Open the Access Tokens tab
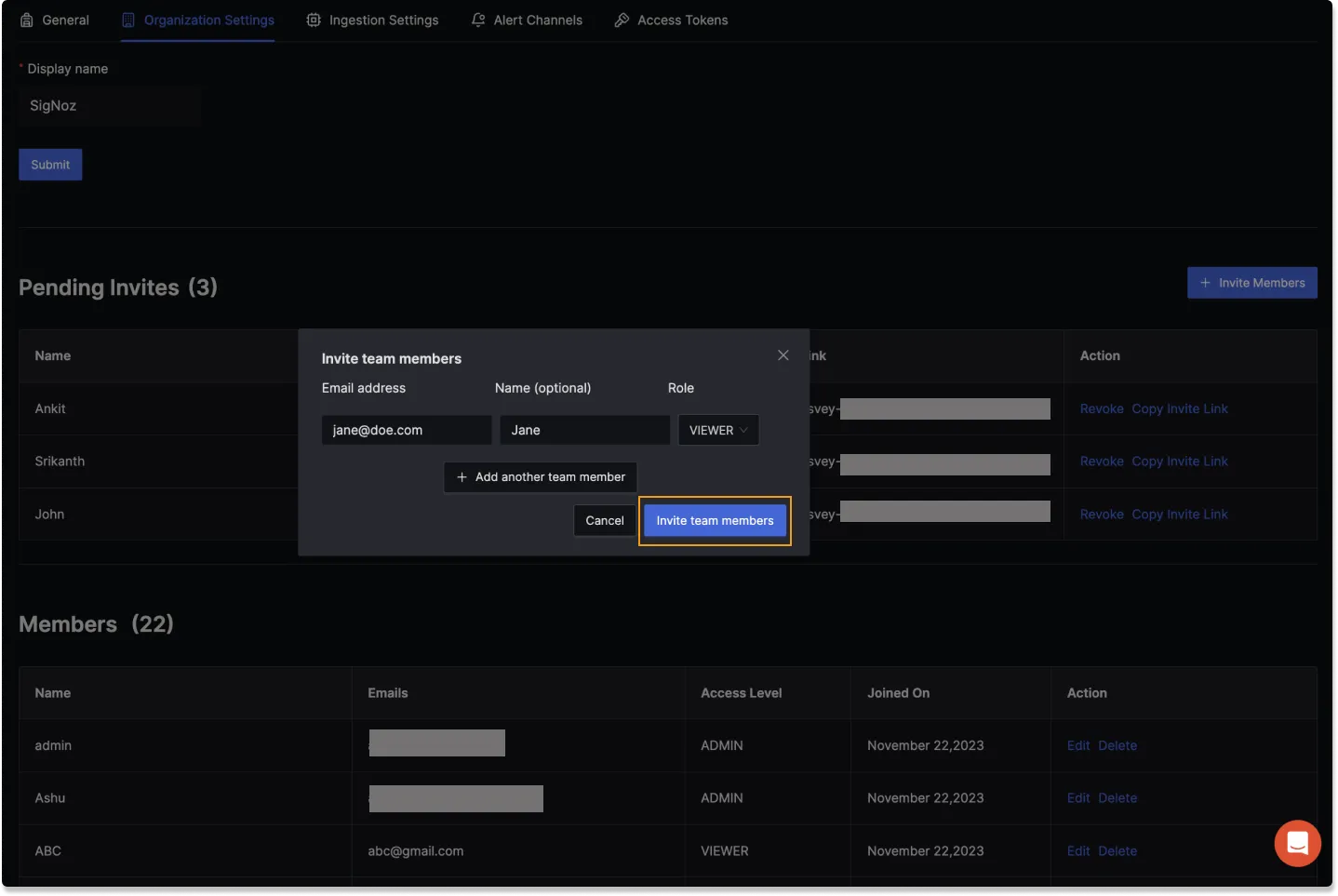The image size is (1338, 896). point(671,20)
